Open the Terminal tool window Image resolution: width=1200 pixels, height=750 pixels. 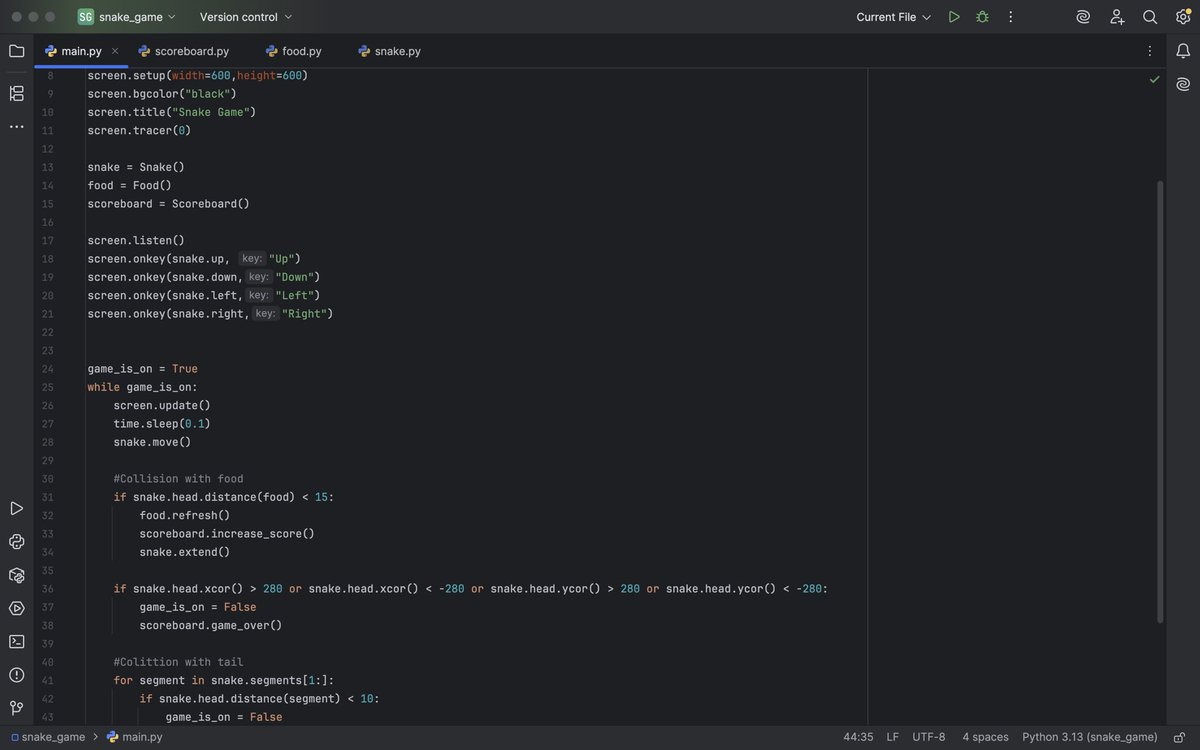16,641
